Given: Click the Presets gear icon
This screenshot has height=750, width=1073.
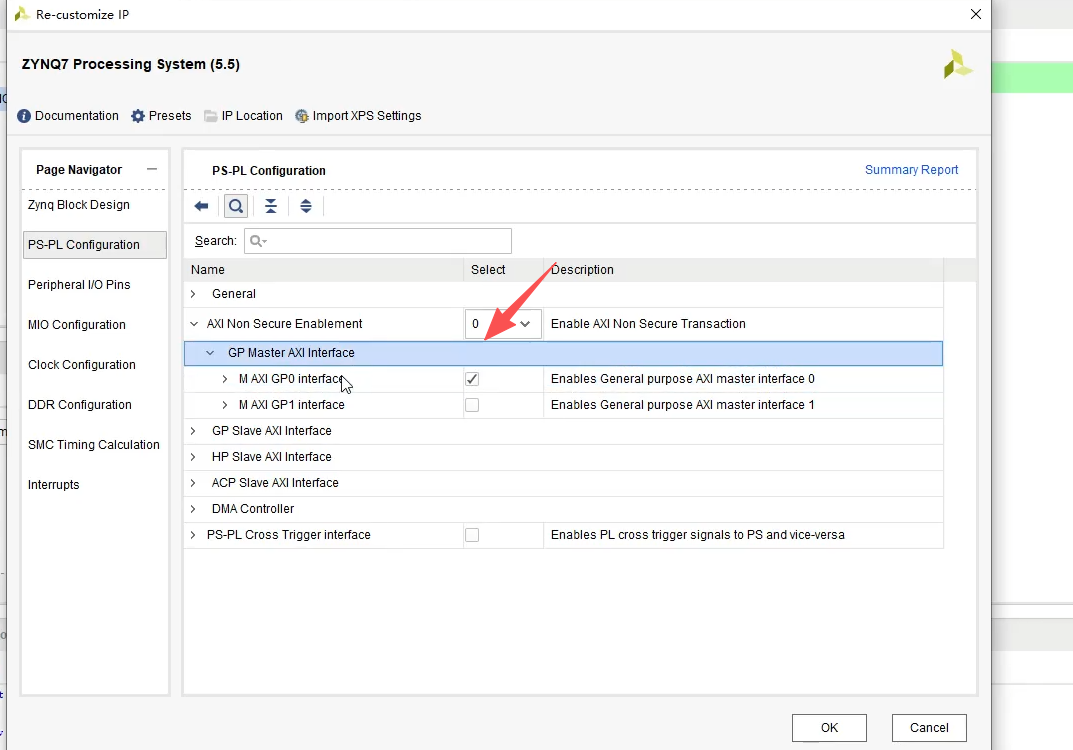Looking at the screenshot, I should click(138, 116).
